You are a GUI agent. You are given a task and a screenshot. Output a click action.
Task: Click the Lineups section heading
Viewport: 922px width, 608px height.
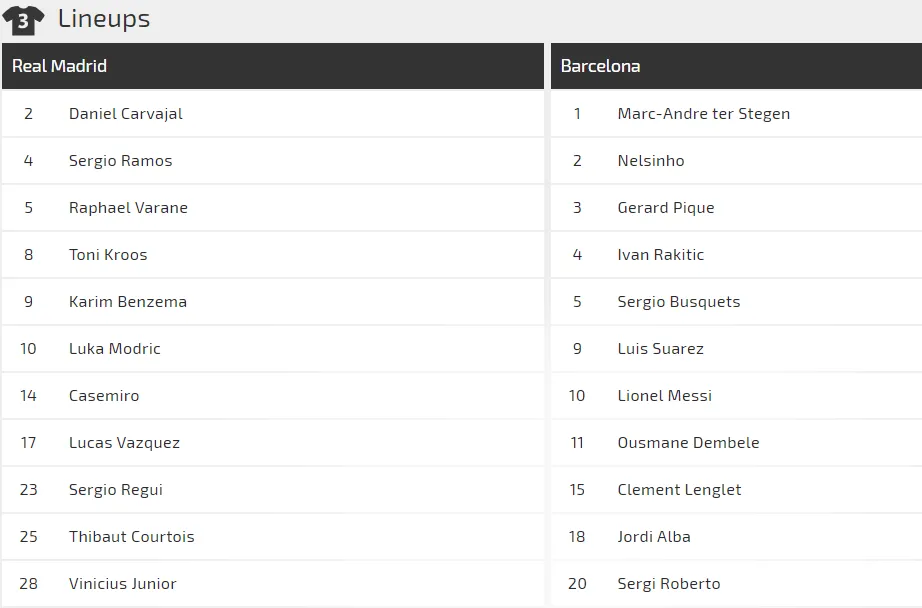point(104,18)
